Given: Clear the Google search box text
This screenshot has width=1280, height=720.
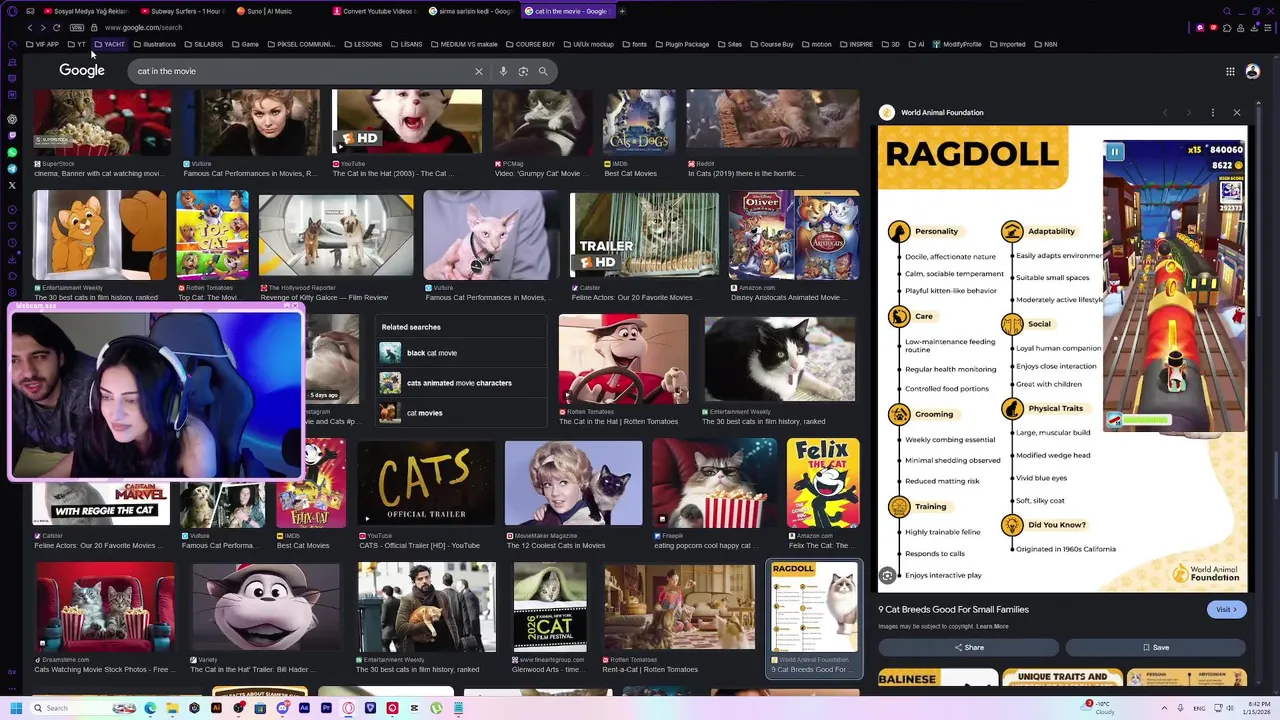Looking at the screenshot, I should (x=478, y=71).
